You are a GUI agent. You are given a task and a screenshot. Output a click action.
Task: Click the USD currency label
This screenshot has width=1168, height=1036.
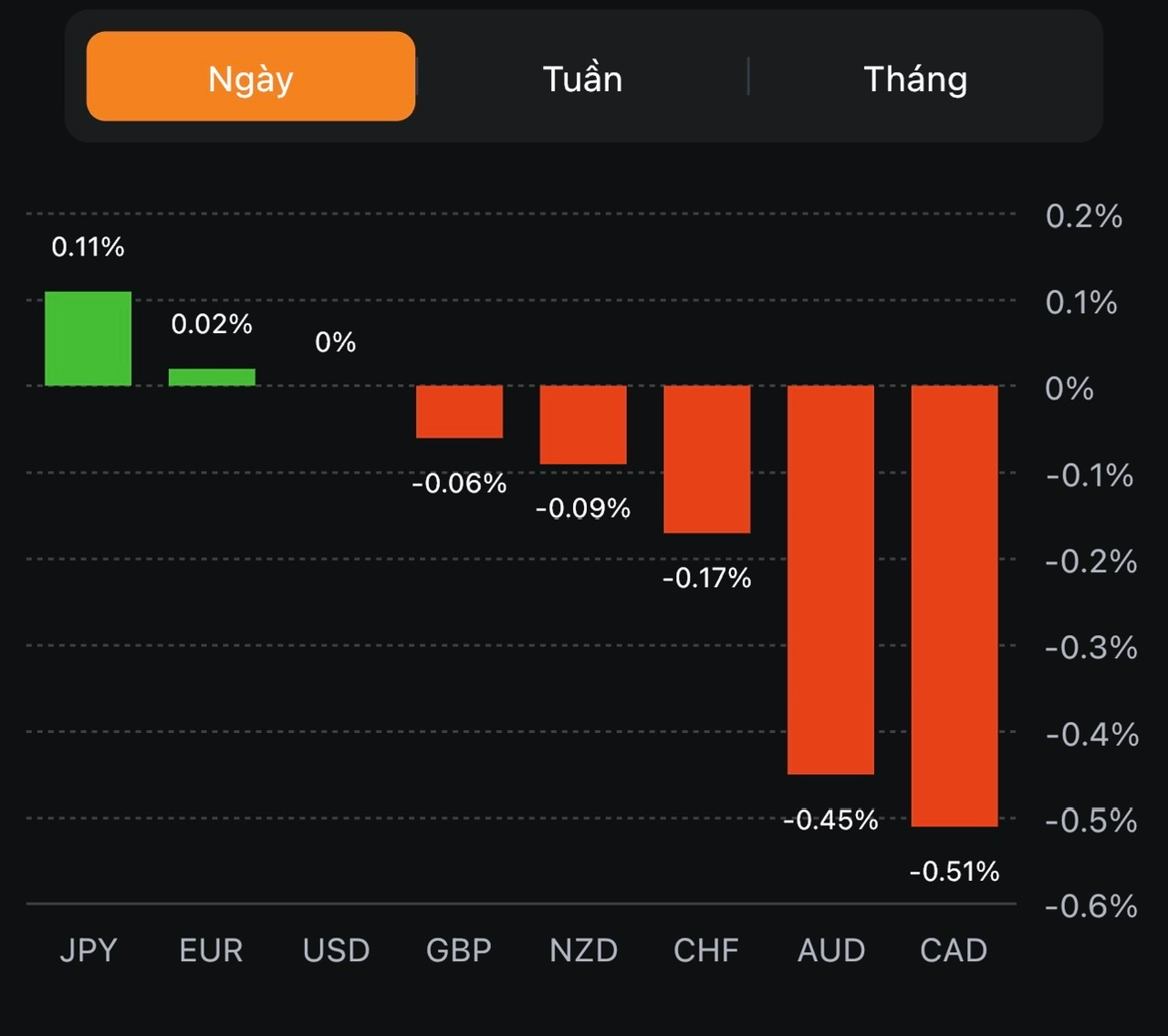point(336,950)
